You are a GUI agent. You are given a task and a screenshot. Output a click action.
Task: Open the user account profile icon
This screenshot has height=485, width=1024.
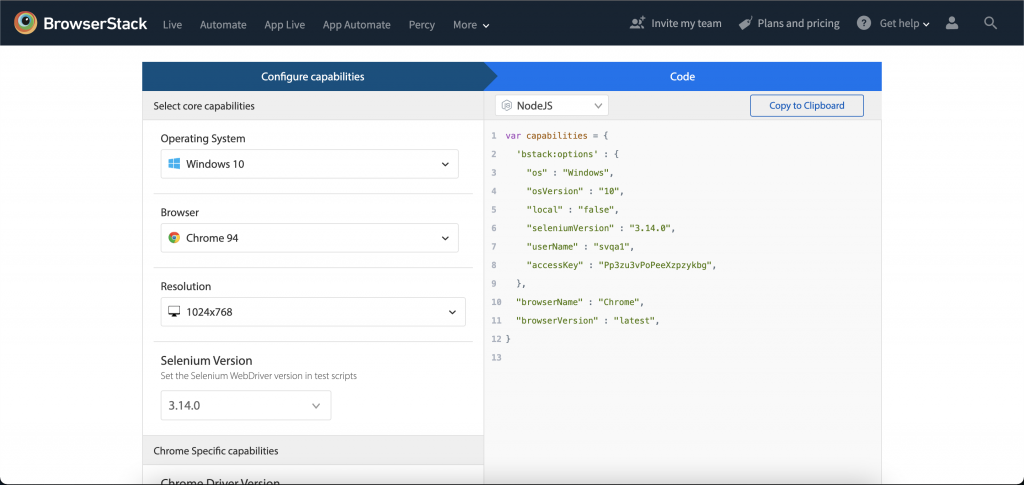point(952,23)
